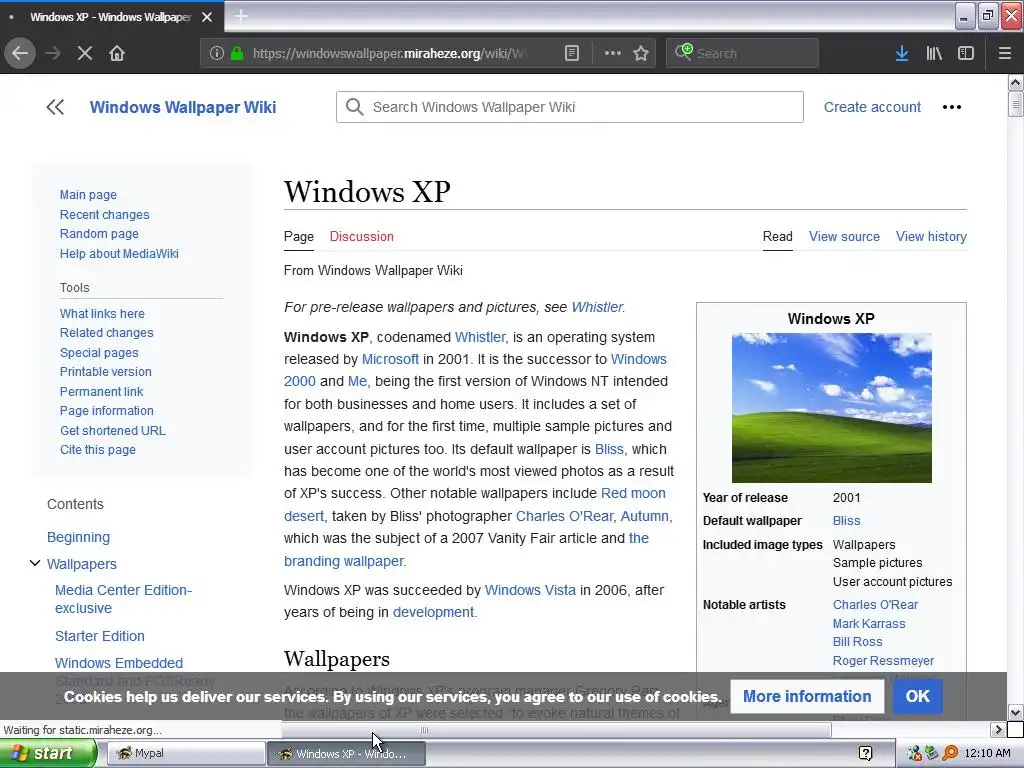Click the magnifier icon in system tray

pyautogui.click(x=950, y=754)
